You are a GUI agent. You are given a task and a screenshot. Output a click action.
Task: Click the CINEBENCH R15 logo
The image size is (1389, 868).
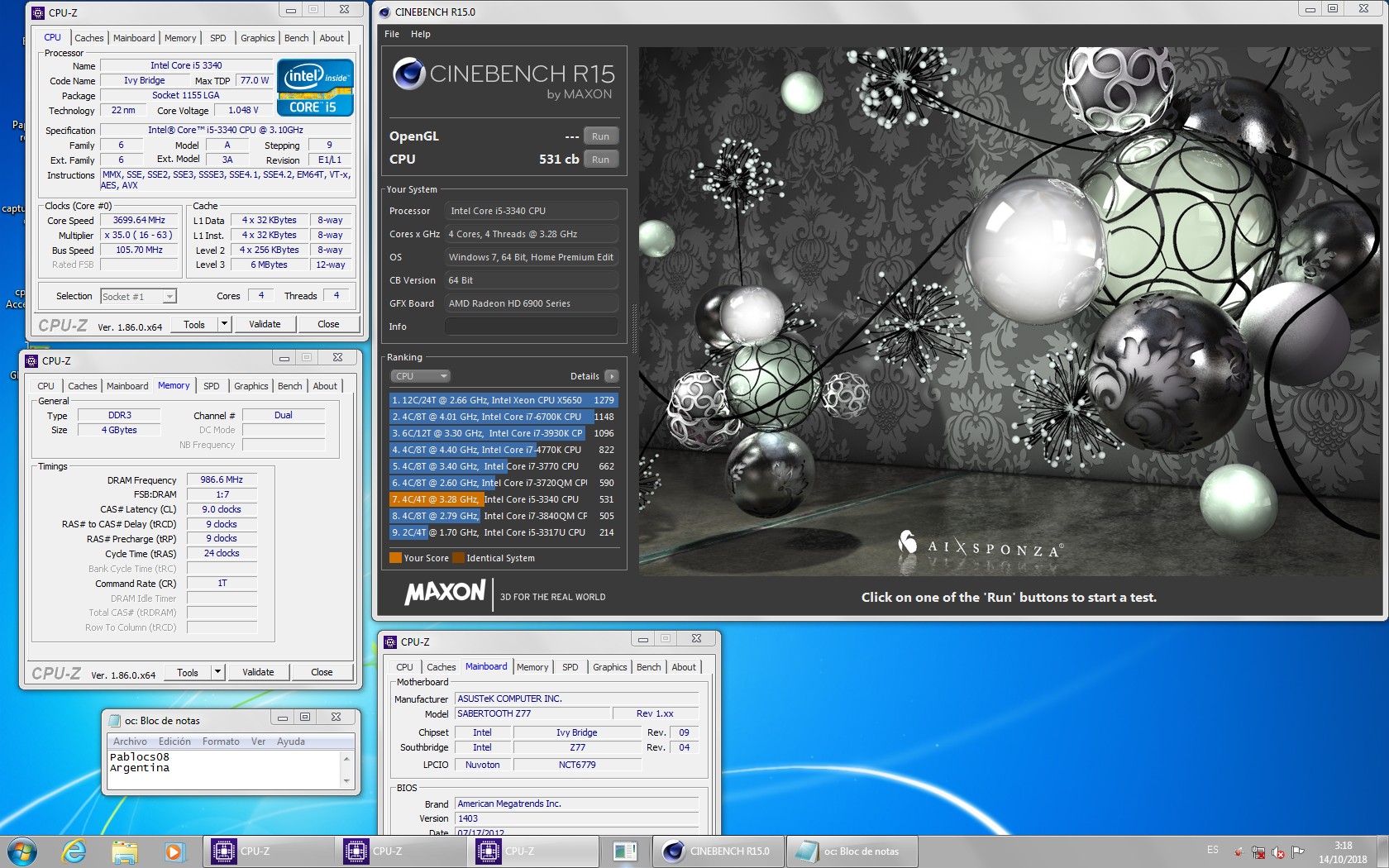coord(504,79)
